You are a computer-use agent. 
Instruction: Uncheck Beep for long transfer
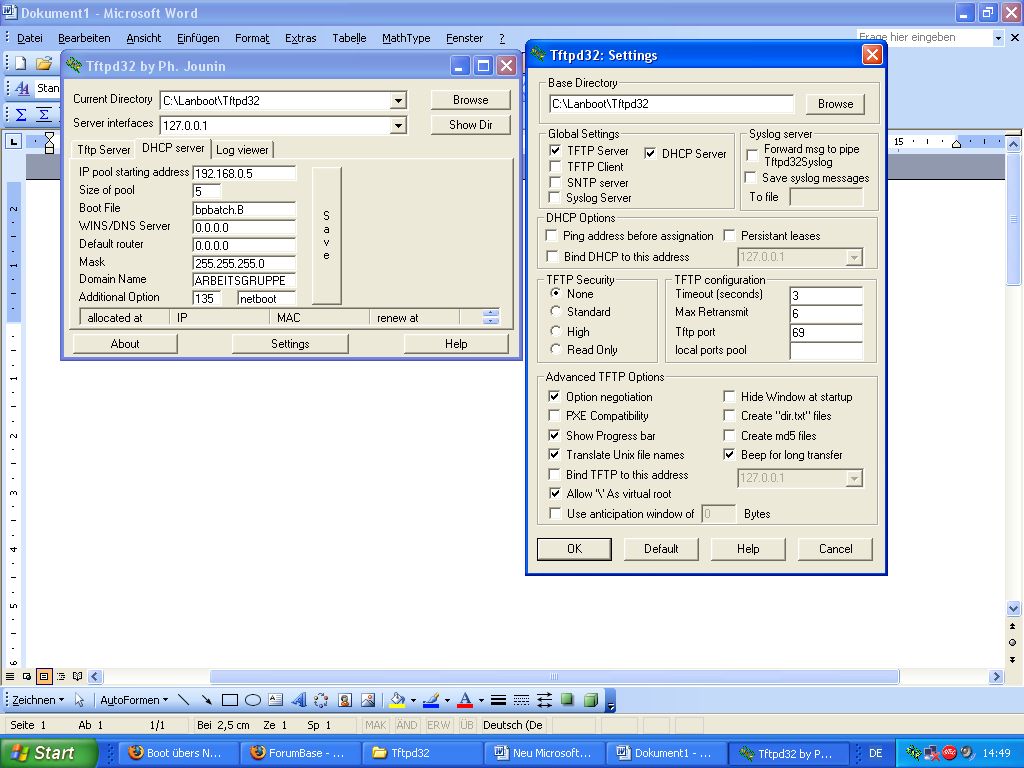tap(729, 455)
